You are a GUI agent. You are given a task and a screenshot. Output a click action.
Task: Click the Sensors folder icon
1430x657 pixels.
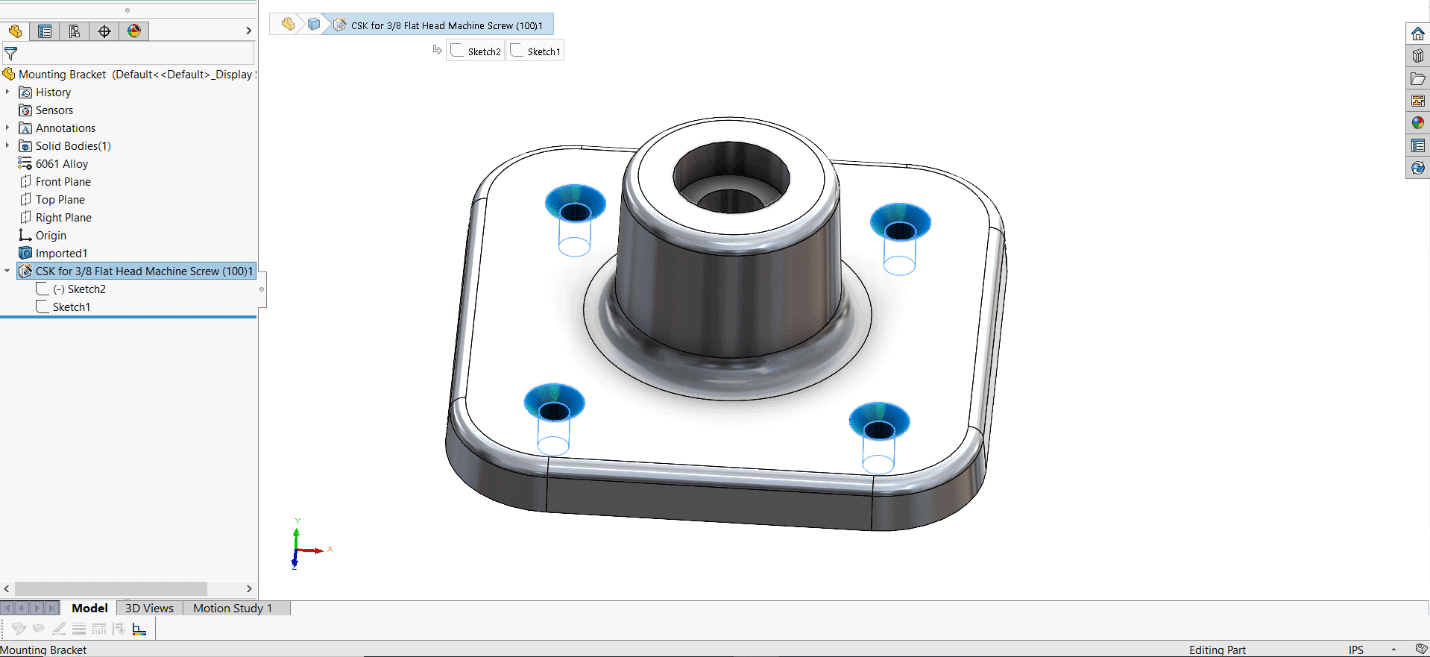[x=26, y=110]
